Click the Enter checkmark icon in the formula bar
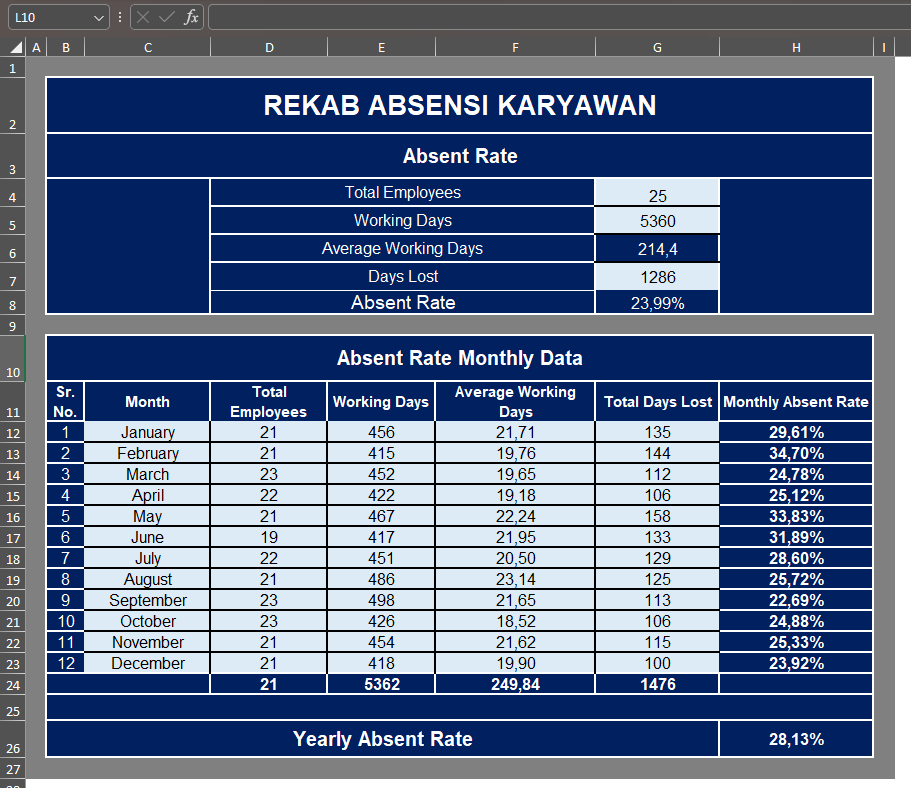911x788 pixels. [167, 17]
